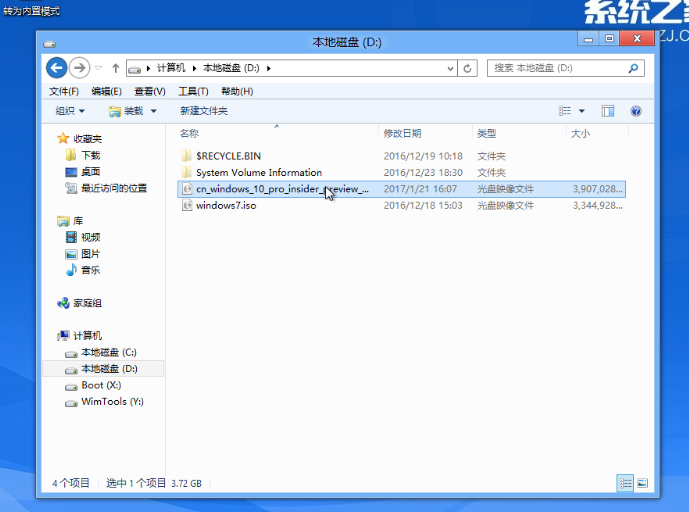This screenshot has width=689, height=512.
Task: Click the help question mark icon
Action: [x=636, y=111]
